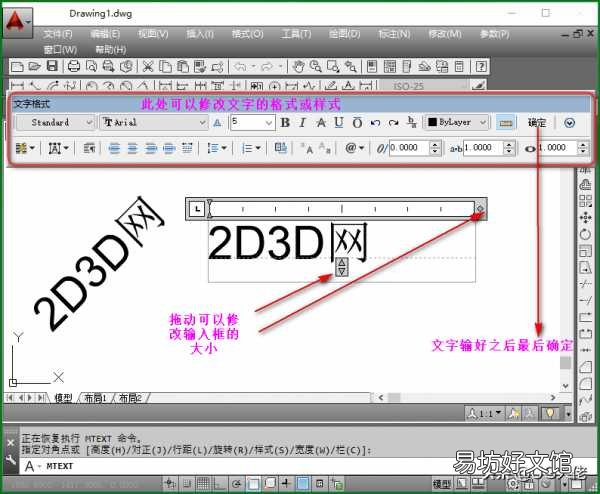The height and width of the screenshot is (494, 600).
Task: Toggle Overline text formatting
Action: [357, 123]
